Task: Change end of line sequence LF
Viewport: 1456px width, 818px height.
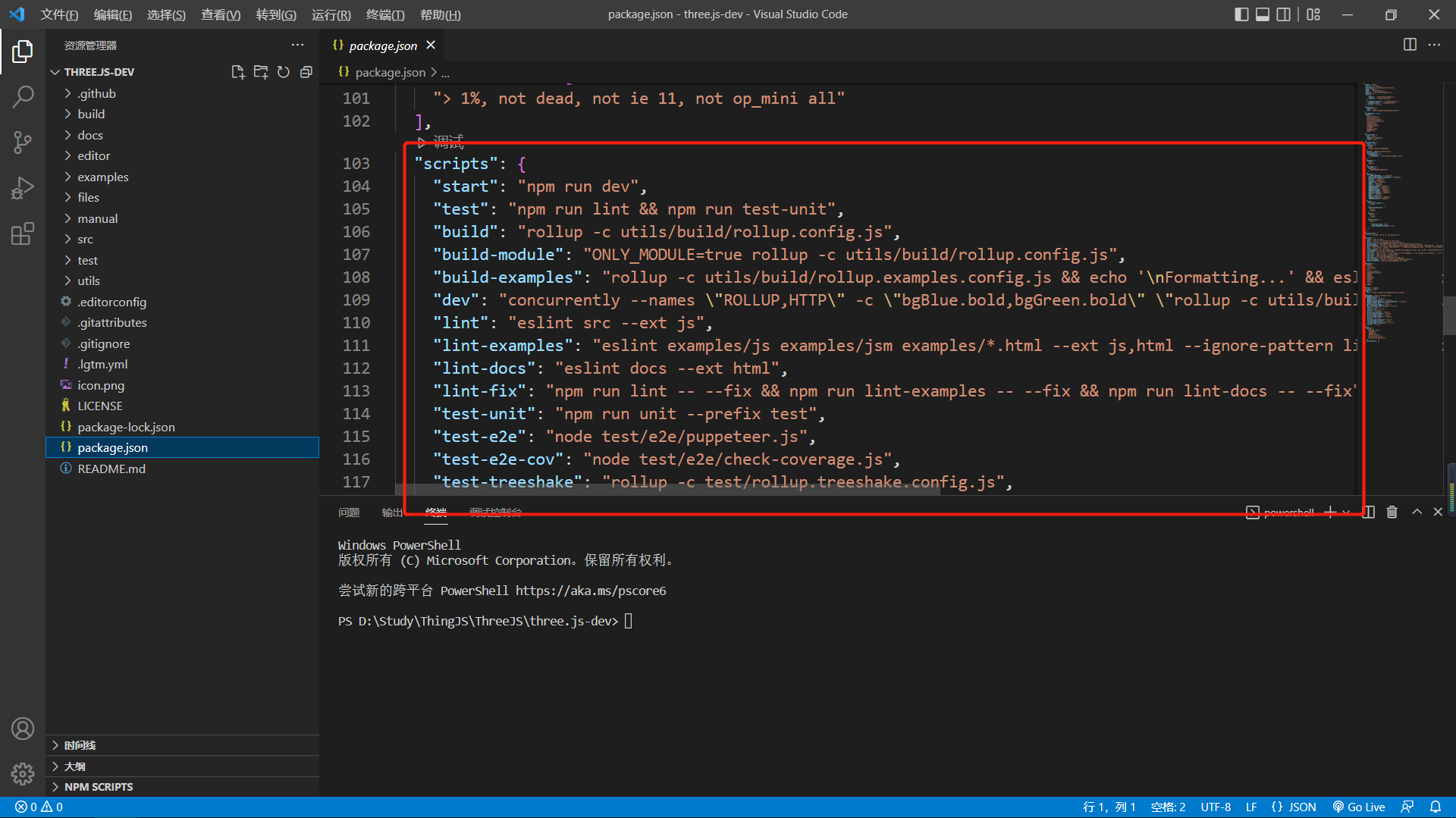Action: coord(1251,807)
